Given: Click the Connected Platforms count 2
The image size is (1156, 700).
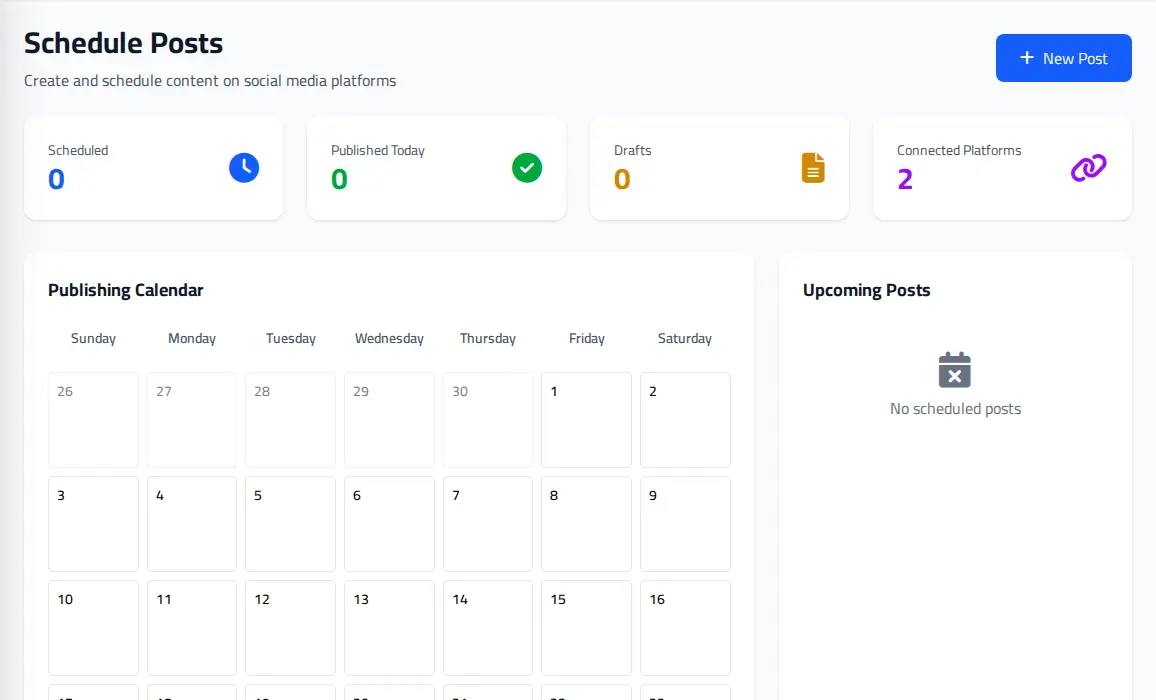Looking at the screenshot, I should tap(905, 179).
